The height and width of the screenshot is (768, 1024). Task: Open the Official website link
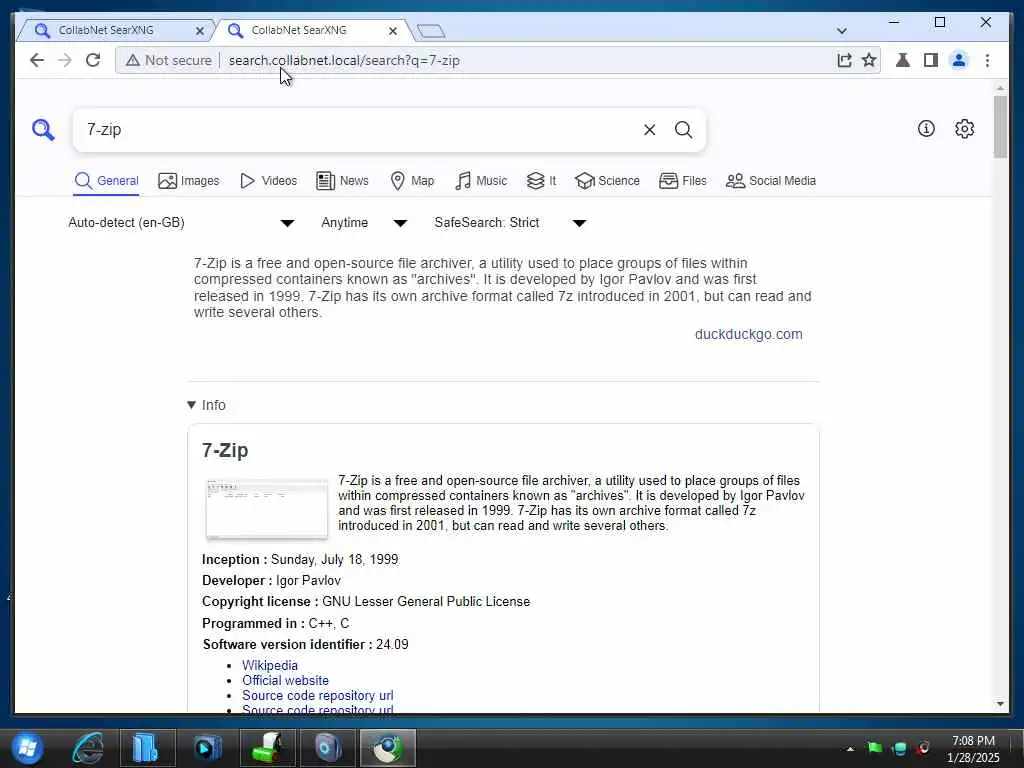point(285,680)
